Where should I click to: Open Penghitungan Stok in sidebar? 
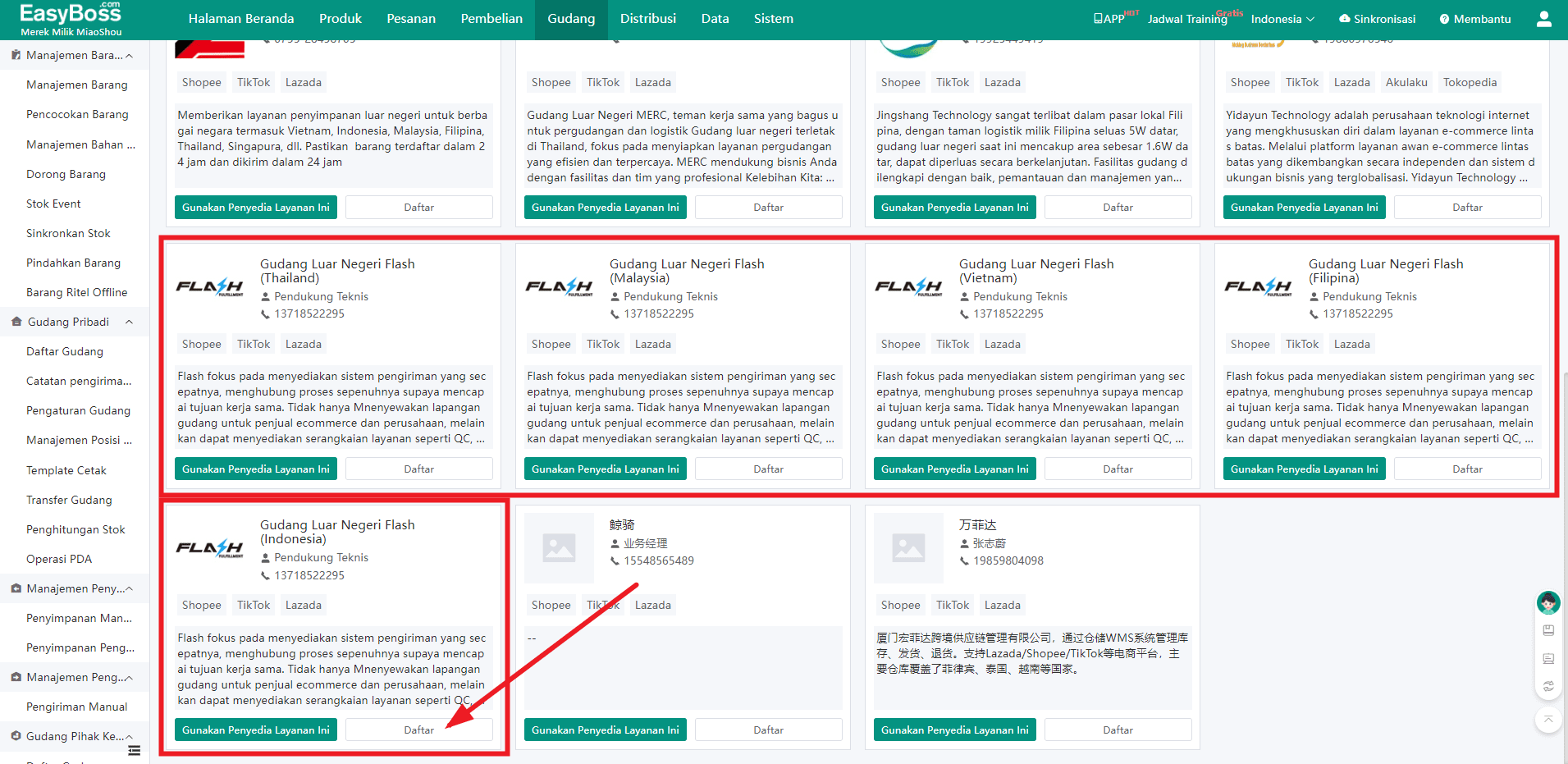75,529
